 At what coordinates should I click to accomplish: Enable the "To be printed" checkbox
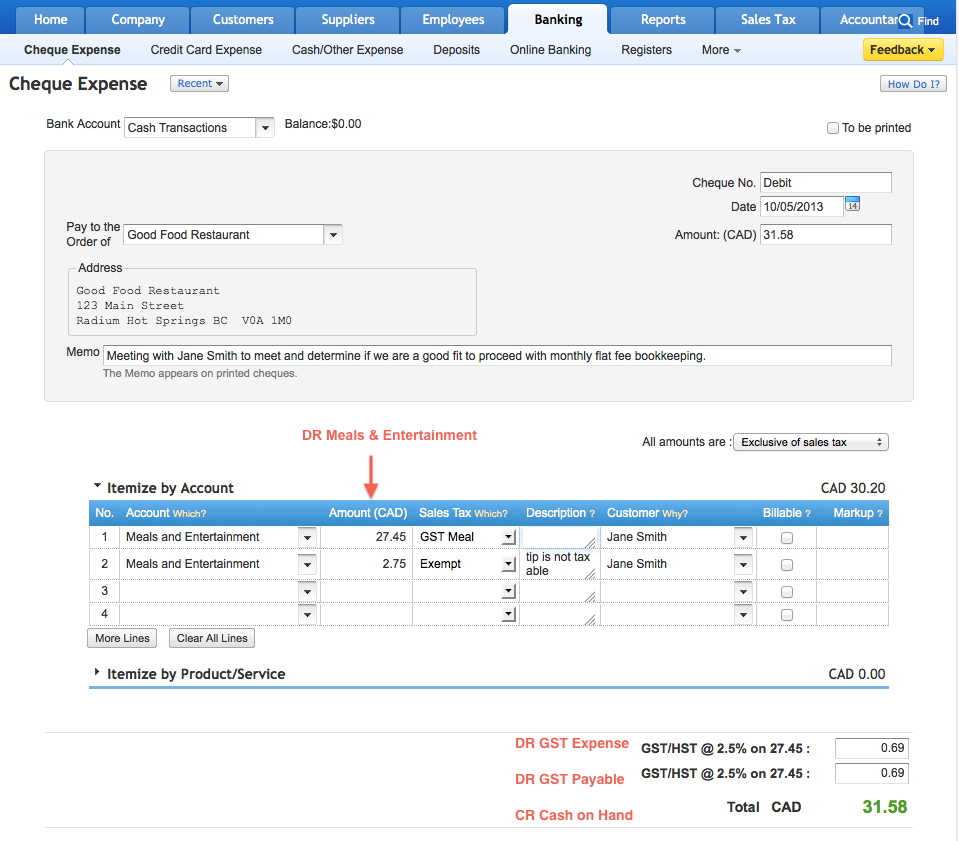(833, 128)
